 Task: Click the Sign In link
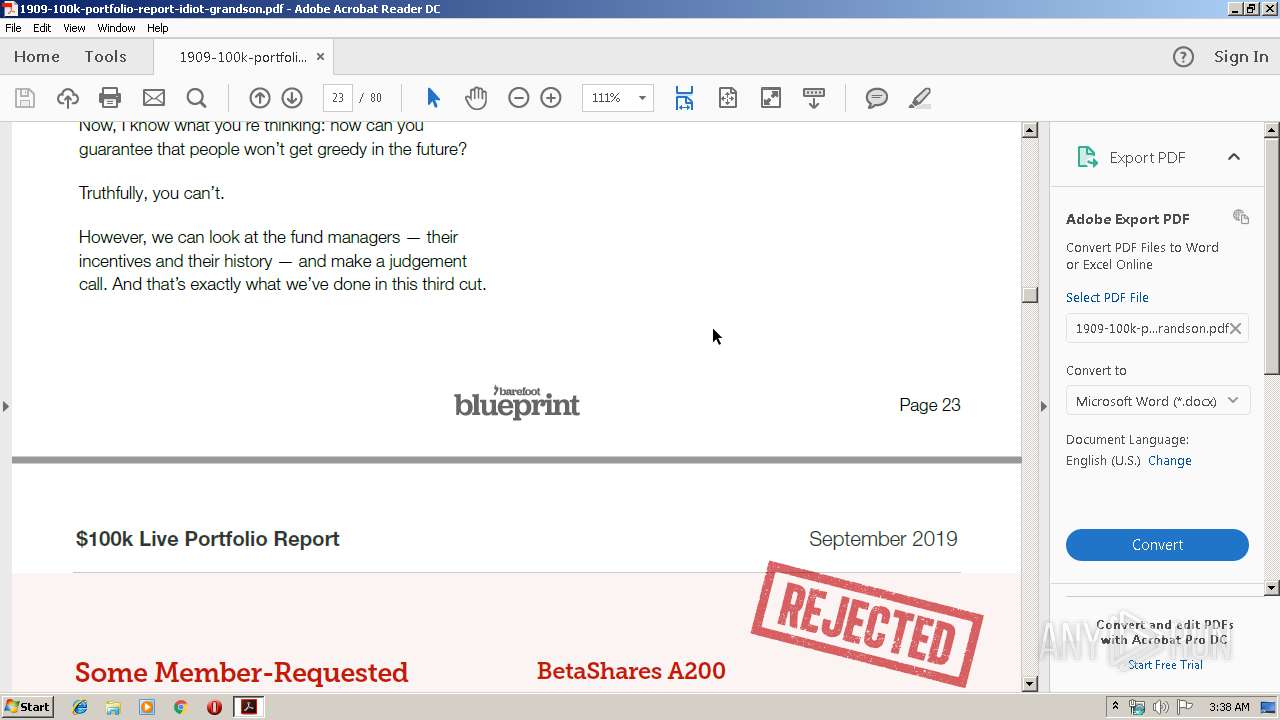(1241, 57)
